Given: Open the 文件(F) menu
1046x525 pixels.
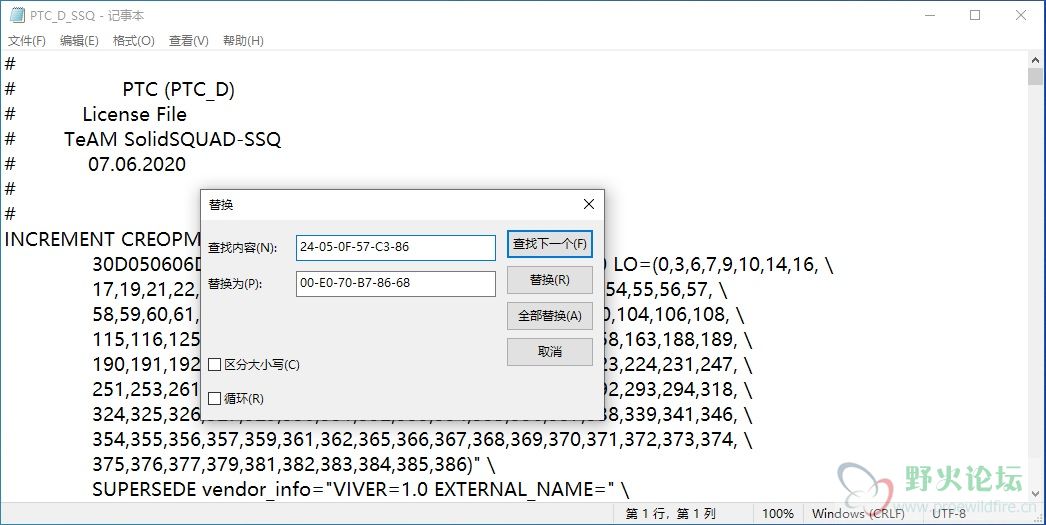Looking at the screenshot, I should click(x=27, y=41).
